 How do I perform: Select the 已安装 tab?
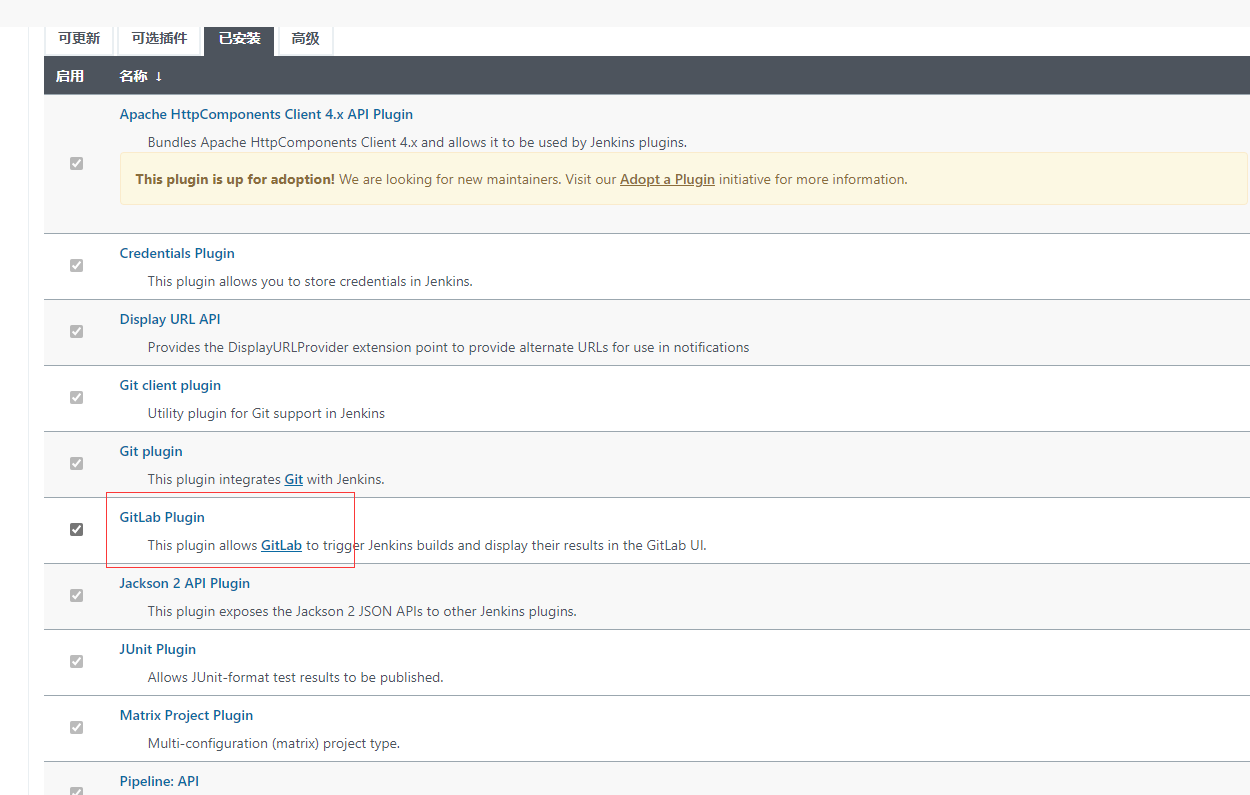(x=239, y=39)
